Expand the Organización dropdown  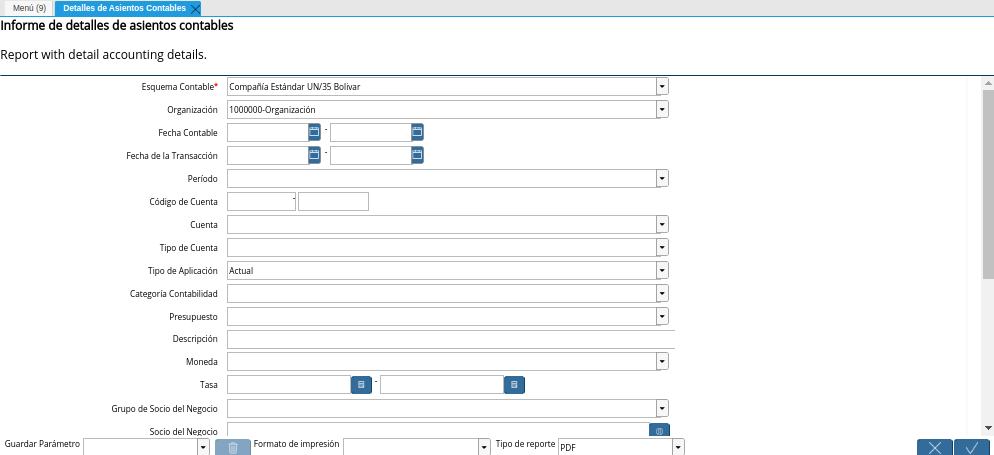pos(662,110)
